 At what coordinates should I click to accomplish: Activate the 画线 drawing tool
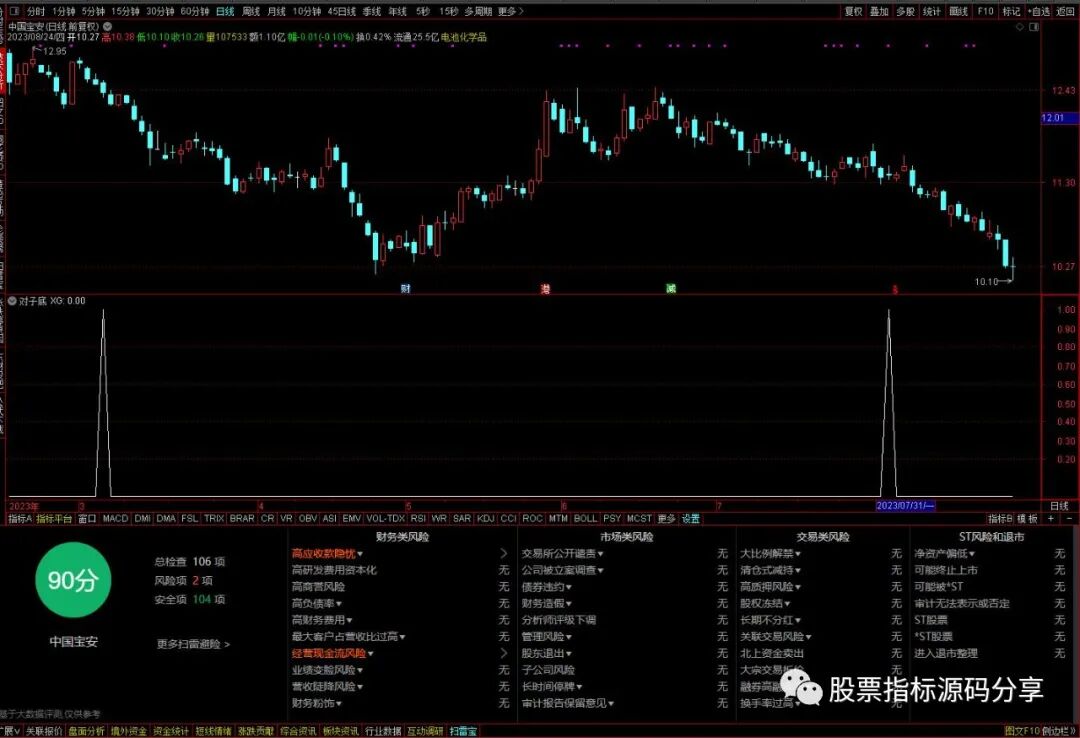(958, 11)
